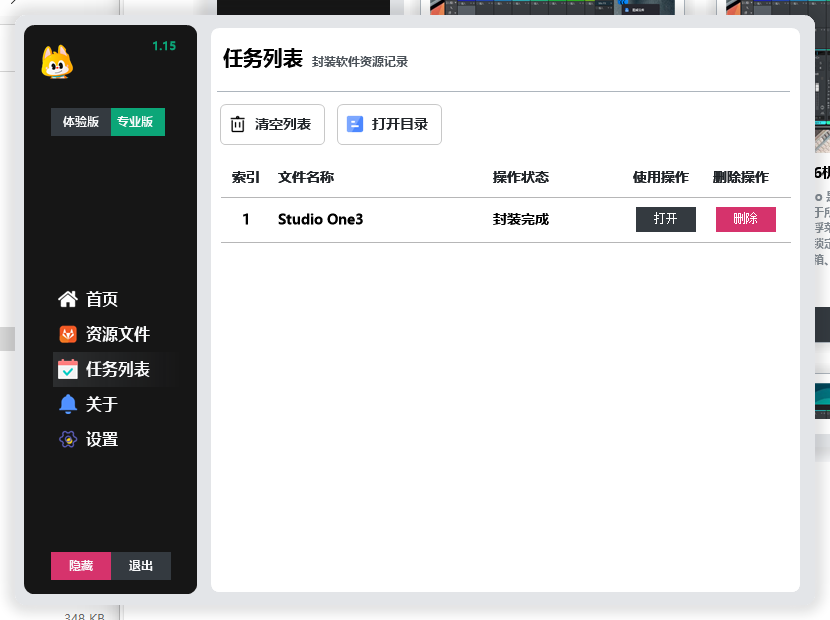The image size is (830, 620).
Task: Select the home icon beside 首页
Action: [66, 298]
